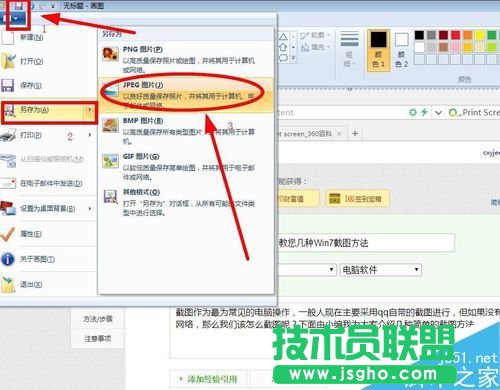The width and height of the screenshot is (500, 390).
Task: Save as PNG 图片(P)
Action: coord(186,59)
